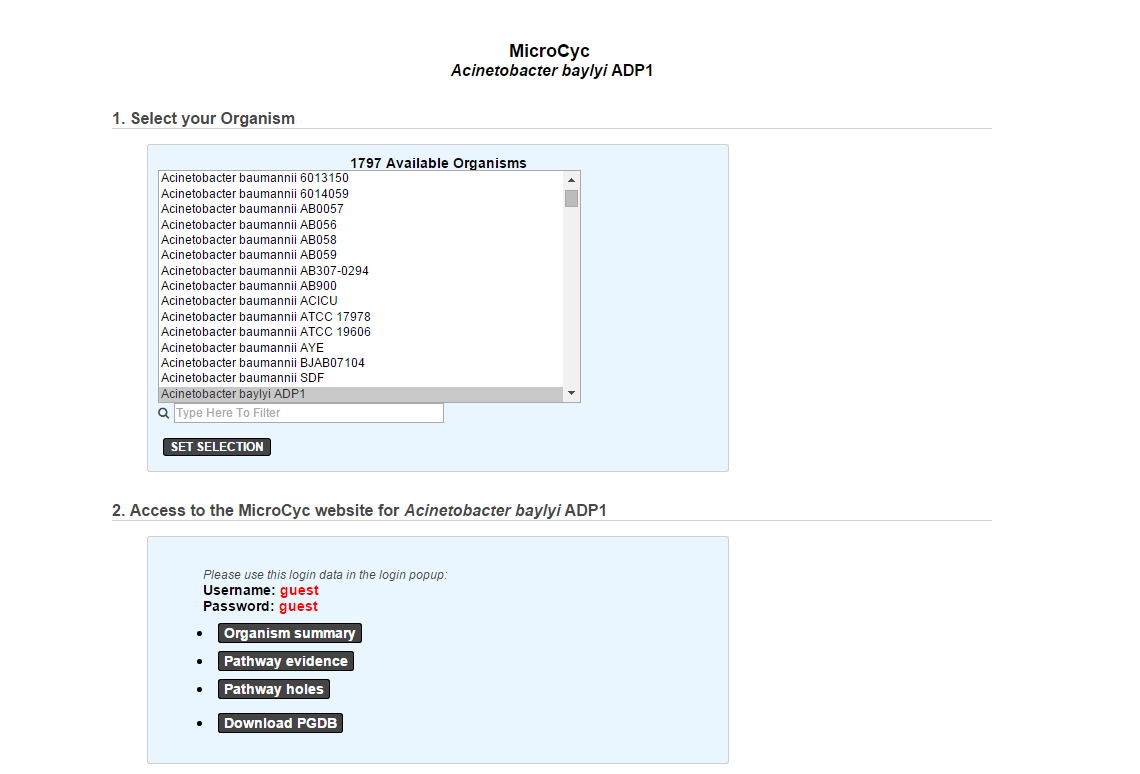Select Acinetobacter baumannii ATCC 17978
This screenshot has width=1140, height=774.
click(x=361, y=317)
